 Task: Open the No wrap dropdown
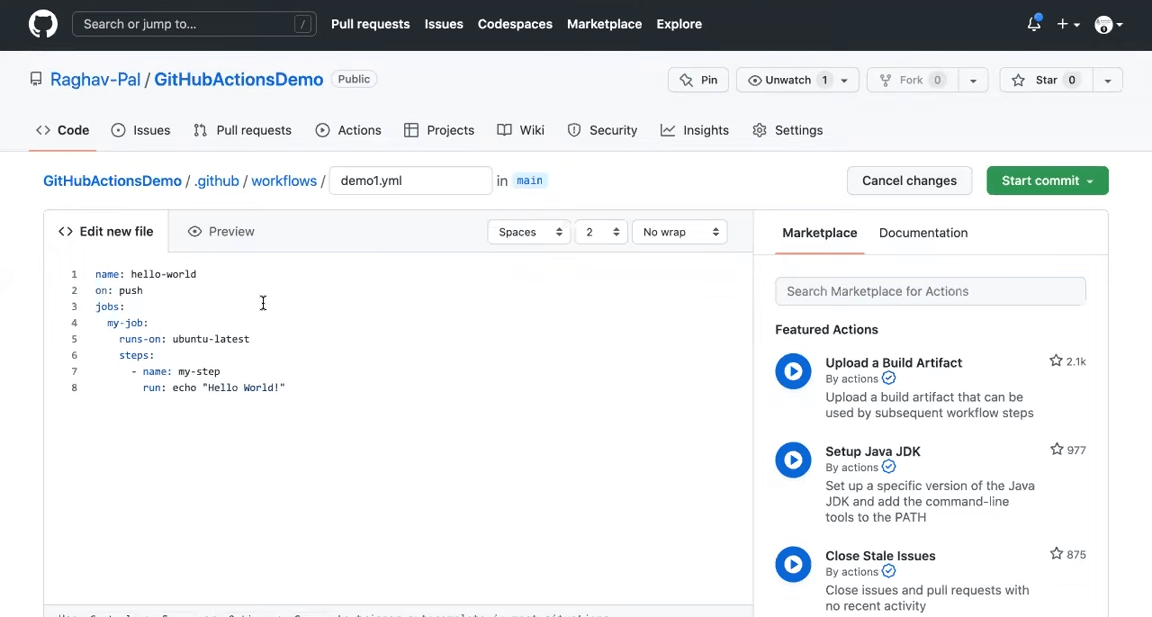(x=680, y=232)
